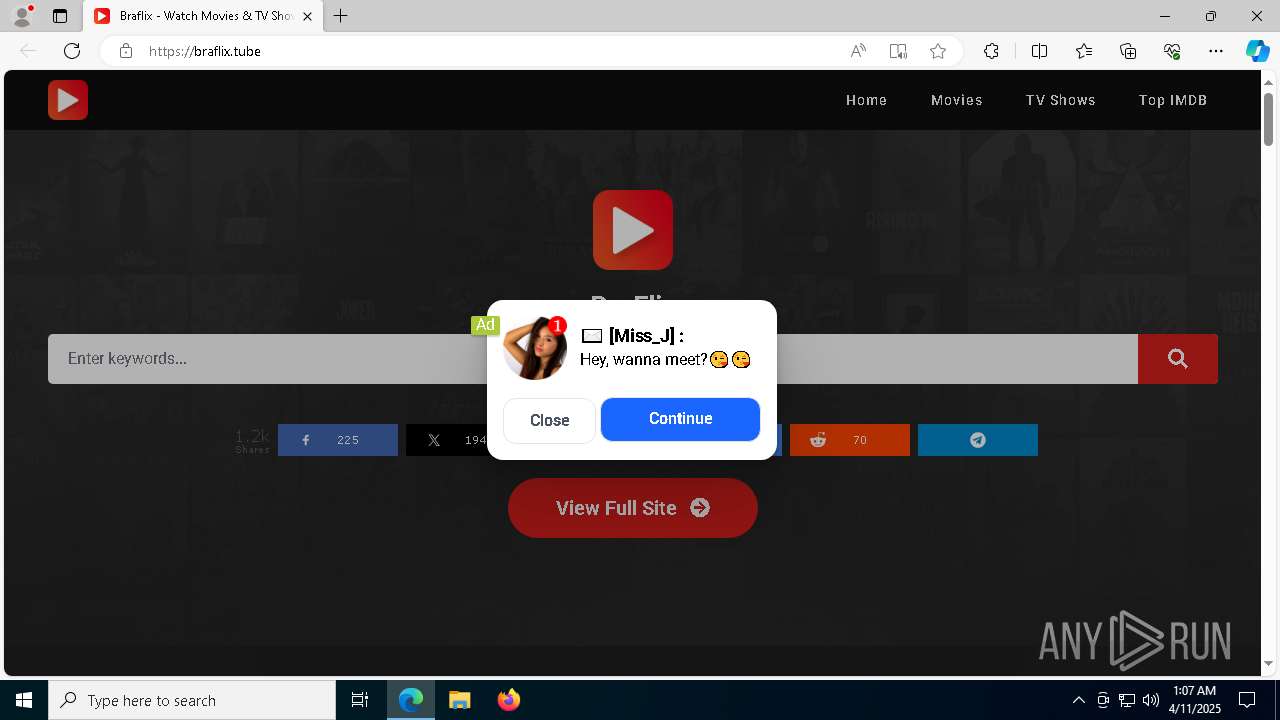Dismiss the ad with the Close button
The height and width of the screenshot is (720, 1280).
point(549,420)
